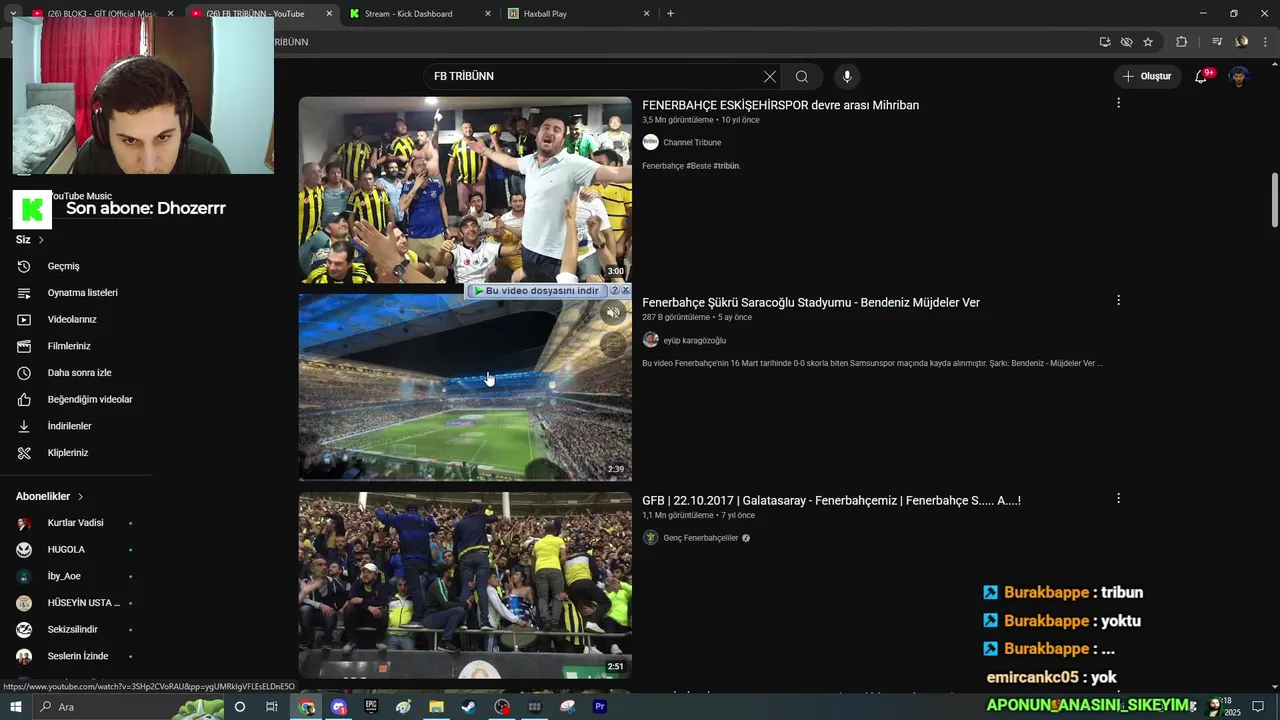The height and width of the screenshot is (720, 1280).
Task: Open options menu for GFB 22.10.2017 video
Action: tap(1118, 498)
